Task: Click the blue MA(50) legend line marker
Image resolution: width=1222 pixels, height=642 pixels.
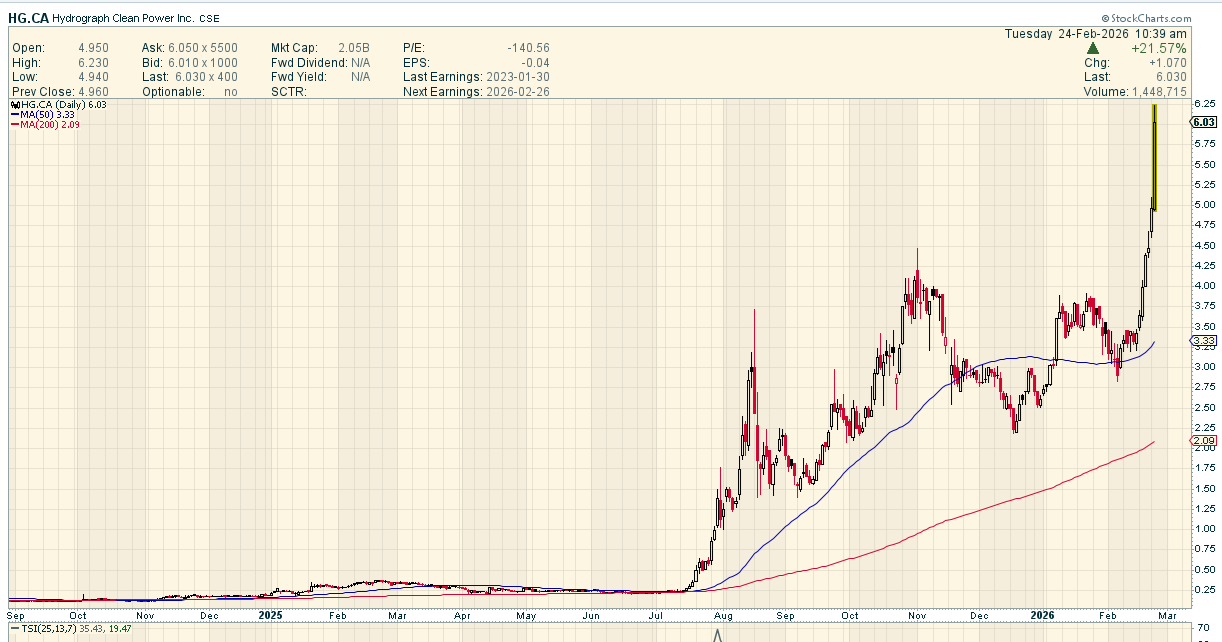Action: [14, 114]
